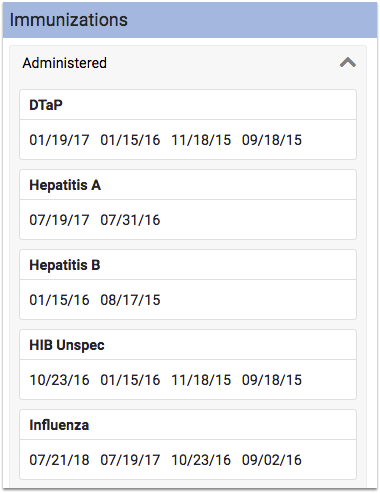This screenshot has height=493, width=380.
Task: Click Hepatitis A date 07/19/17
Action: [x=59, y=220]
